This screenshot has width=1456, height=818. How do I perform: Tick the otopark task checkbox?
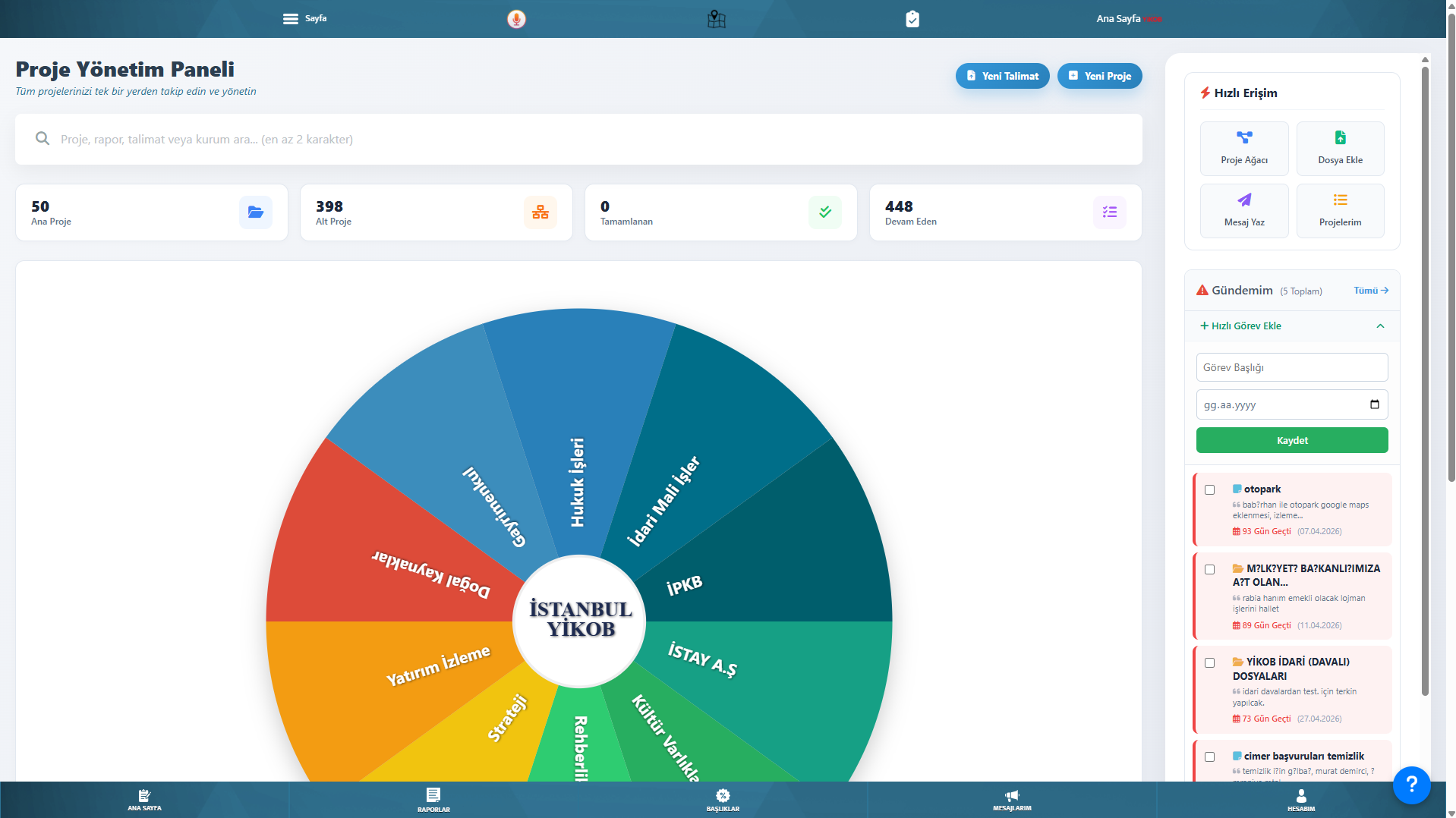tap(1209, 490)
